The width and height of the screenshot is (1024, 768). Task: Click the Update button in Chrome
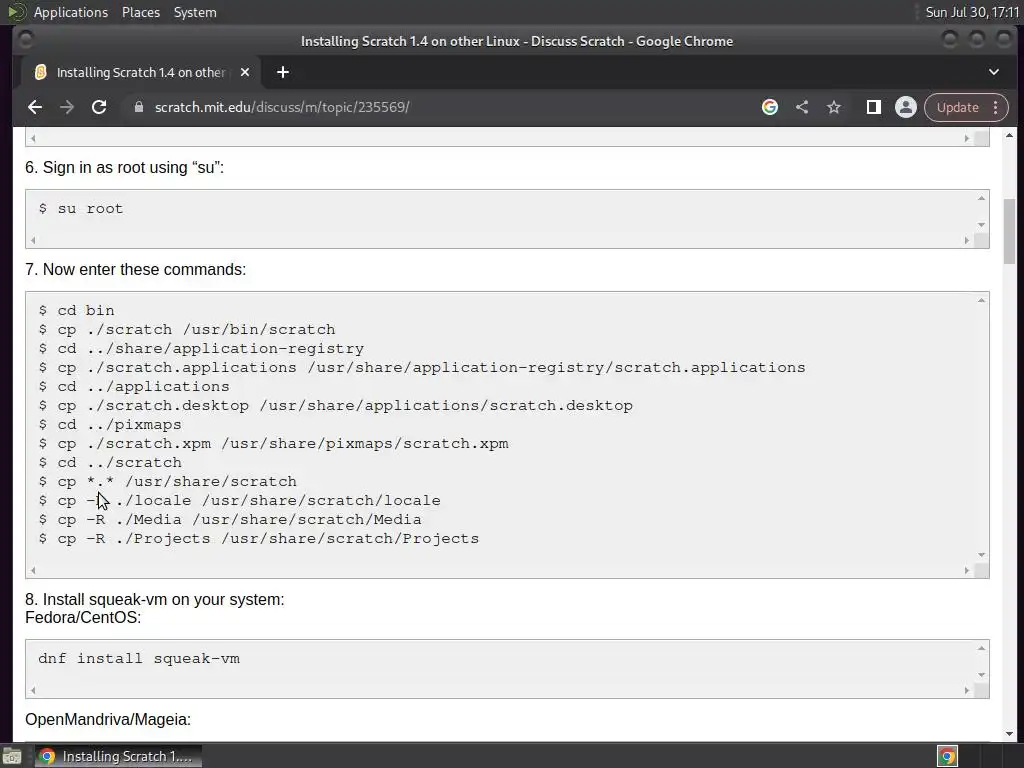957,107
